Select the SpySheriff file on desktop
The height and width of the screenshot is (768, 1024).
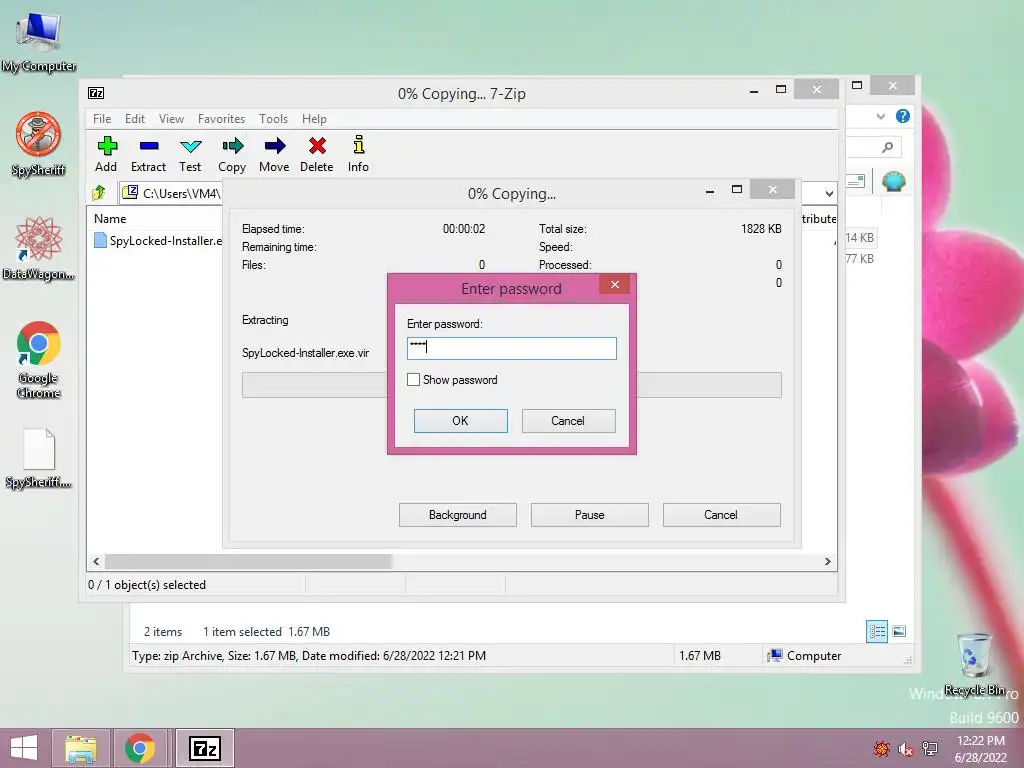click(39, 458)
